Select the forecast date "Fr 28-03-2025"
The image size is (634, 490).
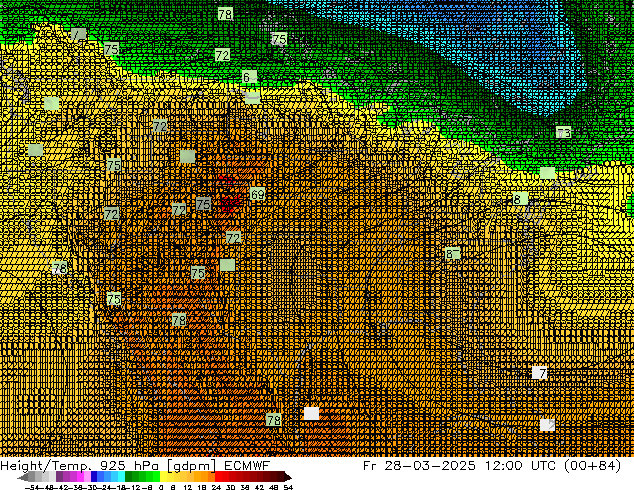coord(419,466)
